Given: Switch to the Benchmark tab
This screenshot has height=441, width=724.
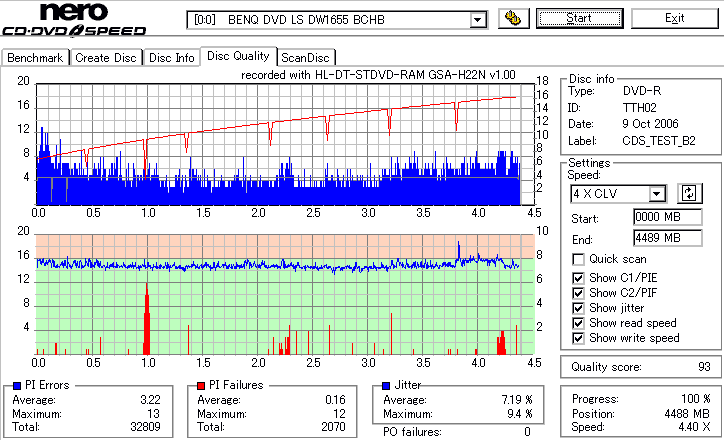Looking at the screenshot, I should pos(35,58).
